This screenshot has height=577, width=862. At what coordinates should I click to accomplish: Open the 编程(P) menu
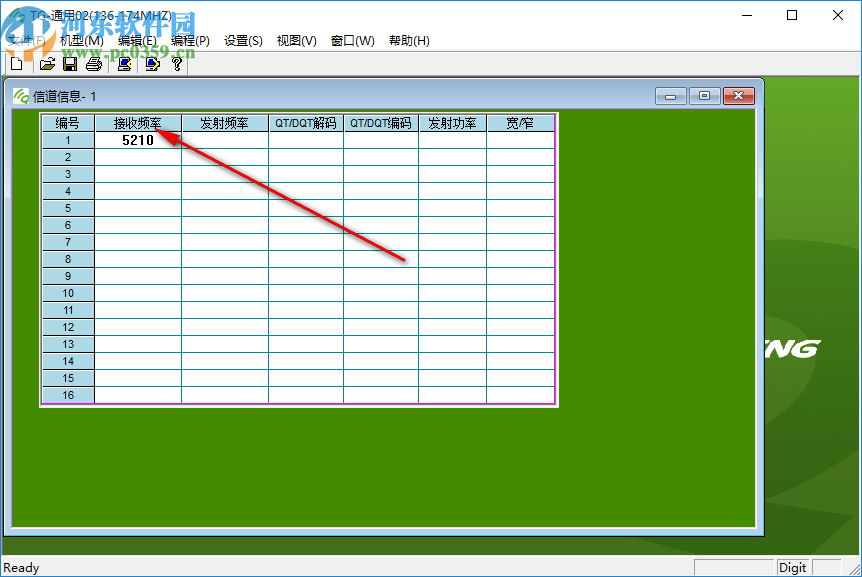pyautogui.click(x=190, y=41)
